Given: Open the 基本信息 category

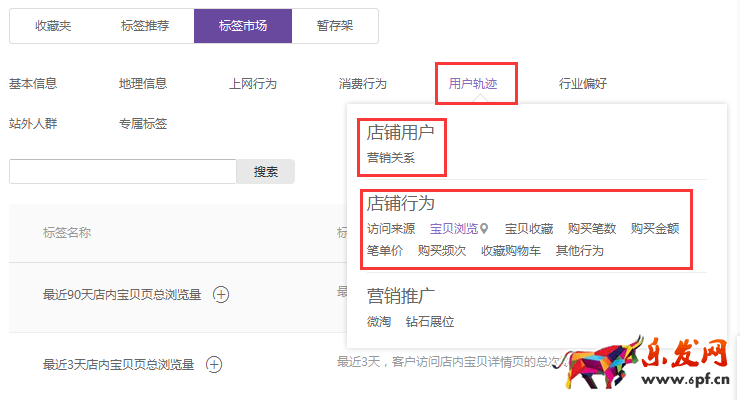Looking at the screenshot, I should click(33, 84).
